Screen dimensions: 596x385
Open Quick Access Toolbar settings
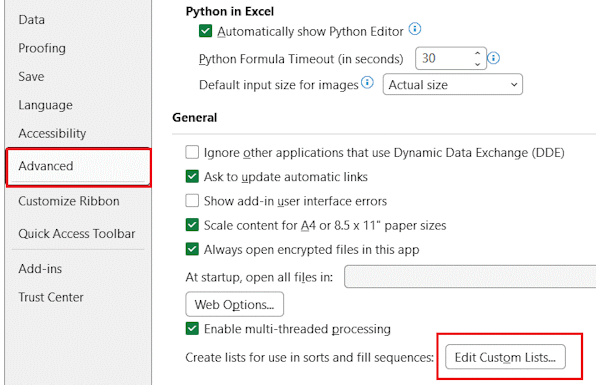click(x=77, y=233)
